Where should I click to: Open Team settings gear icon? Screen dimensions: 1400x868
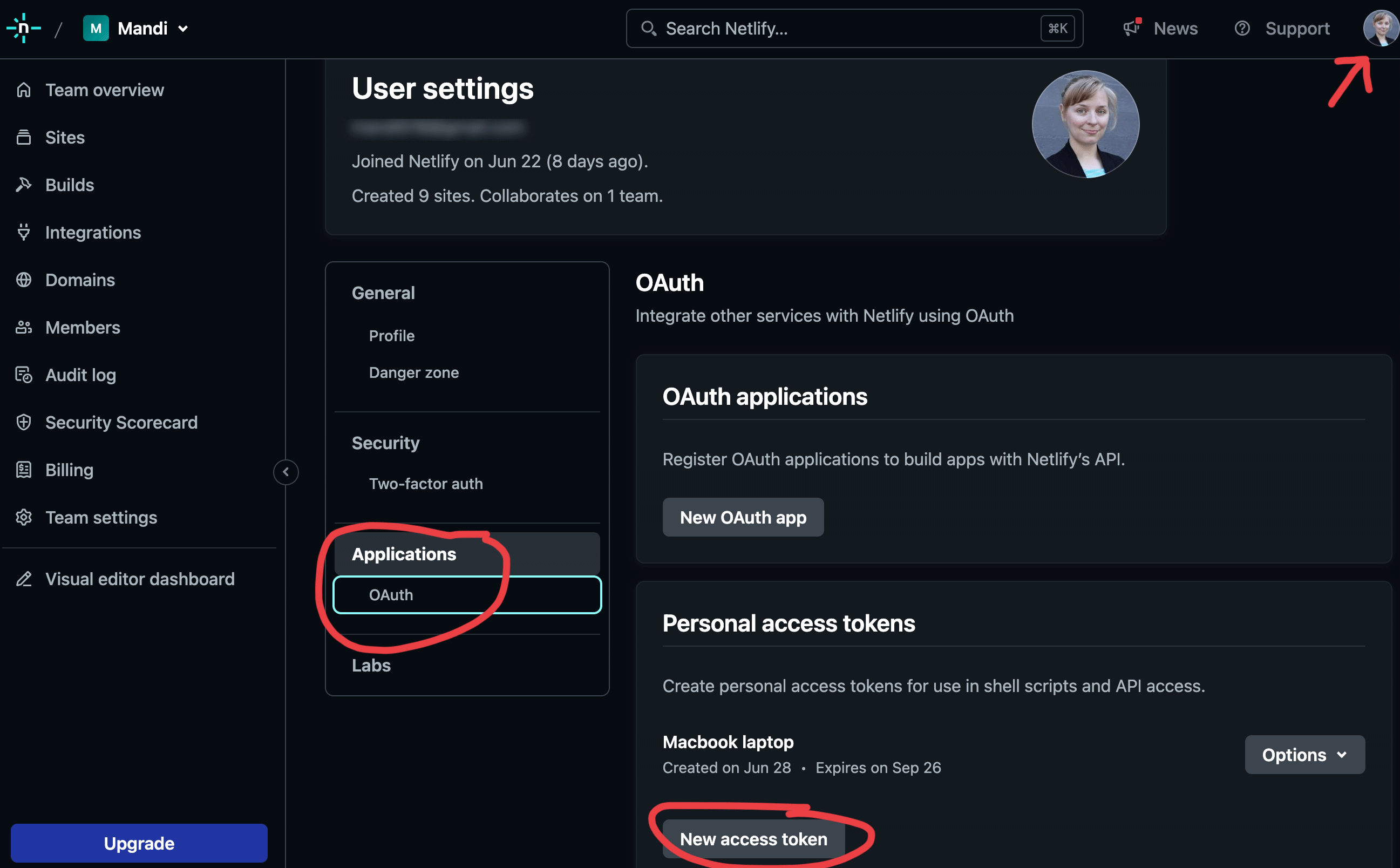pyautogui.click(x=24, y=517)
